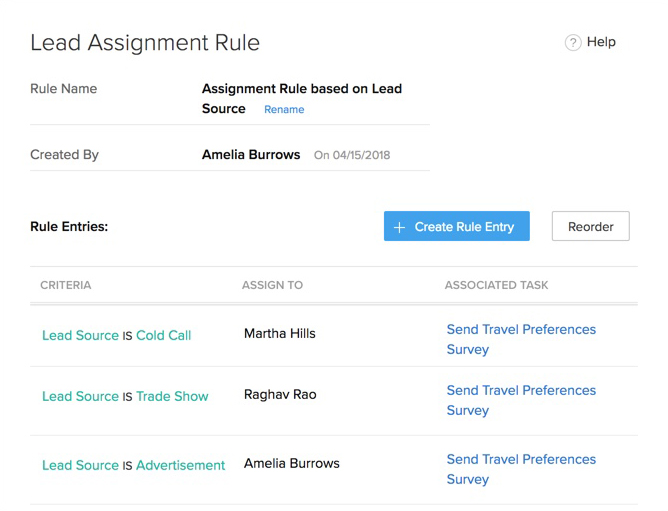Select the Martha Hills assignee cell
Screen dimensions: 668x511
tap(279, 334)
